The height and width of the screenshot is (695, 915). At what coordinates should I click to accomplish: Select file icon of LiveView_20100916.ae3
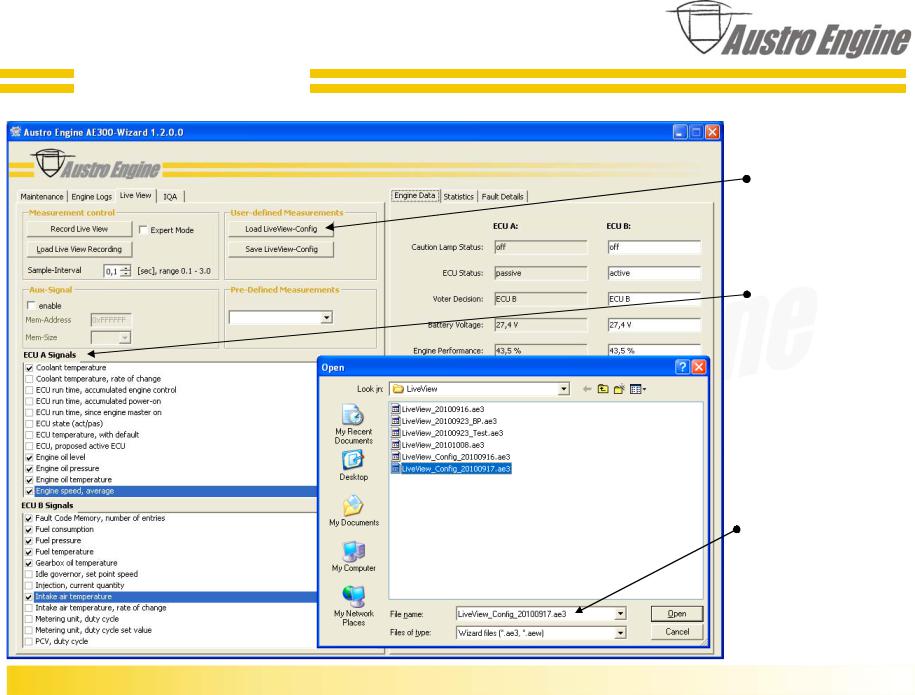pyautogui.click(x=396, y=409)
